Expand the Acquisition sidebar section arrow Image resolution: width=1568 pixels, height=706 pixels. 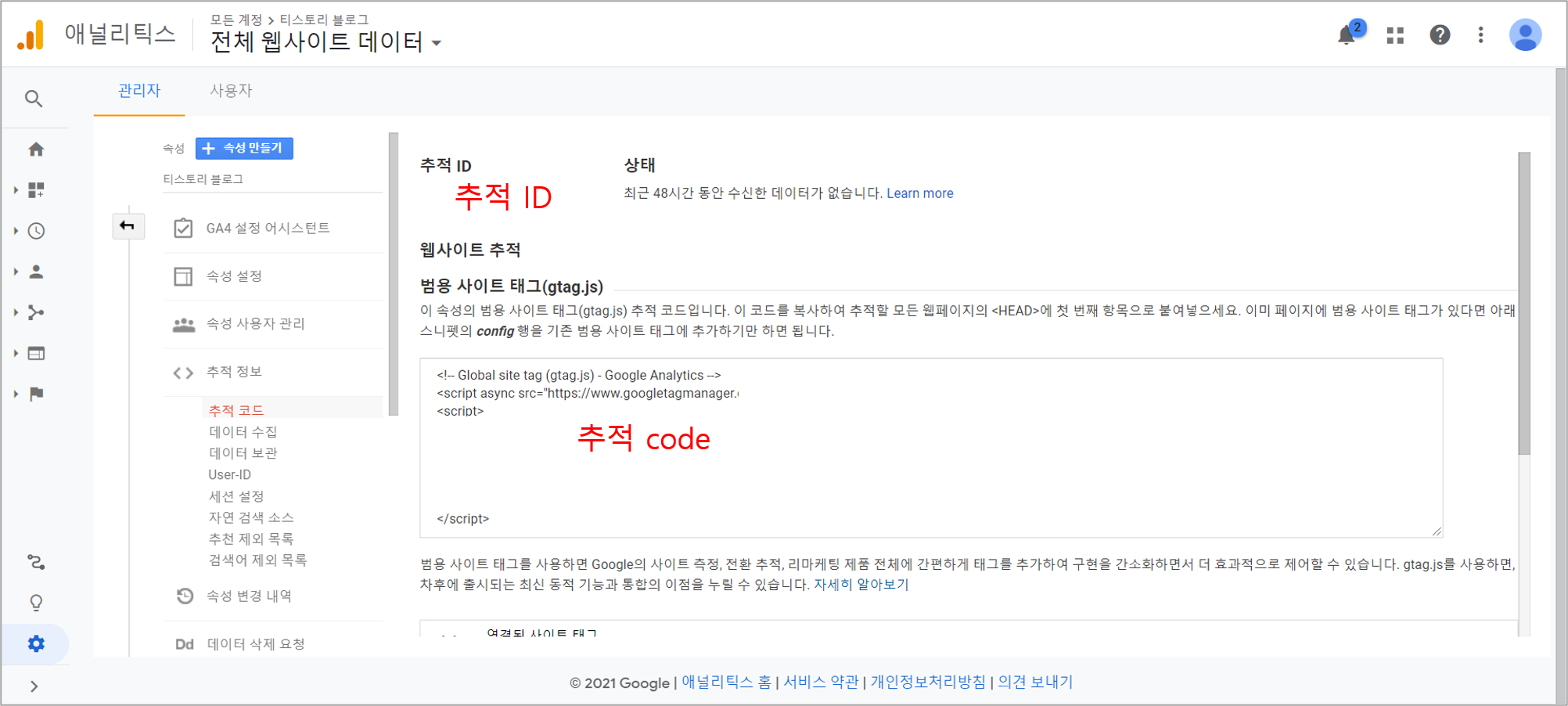click(x=16, y=312)
